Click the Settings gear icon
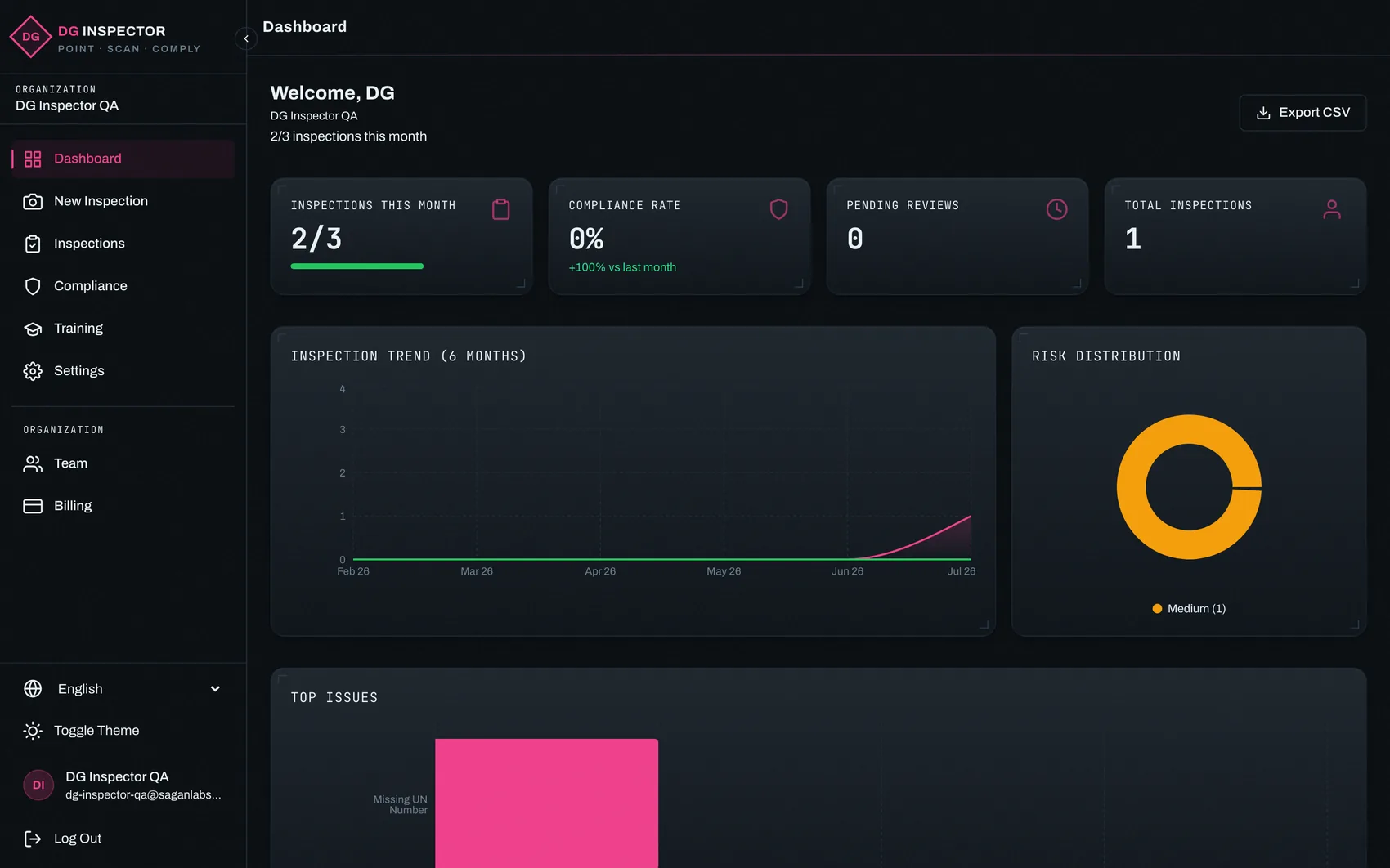Viewport: 1390px width, 868px height. [x=33, y=371]
